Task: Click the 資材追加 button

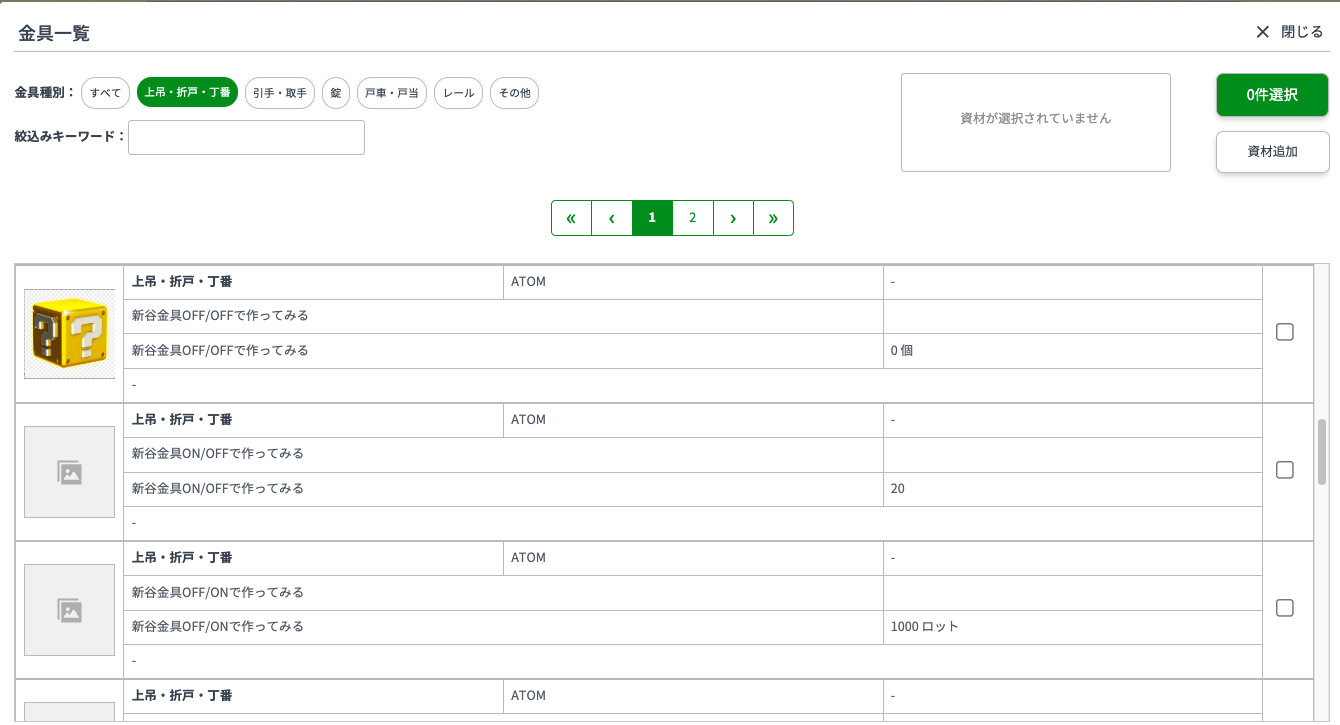Action: (1272, 152)
